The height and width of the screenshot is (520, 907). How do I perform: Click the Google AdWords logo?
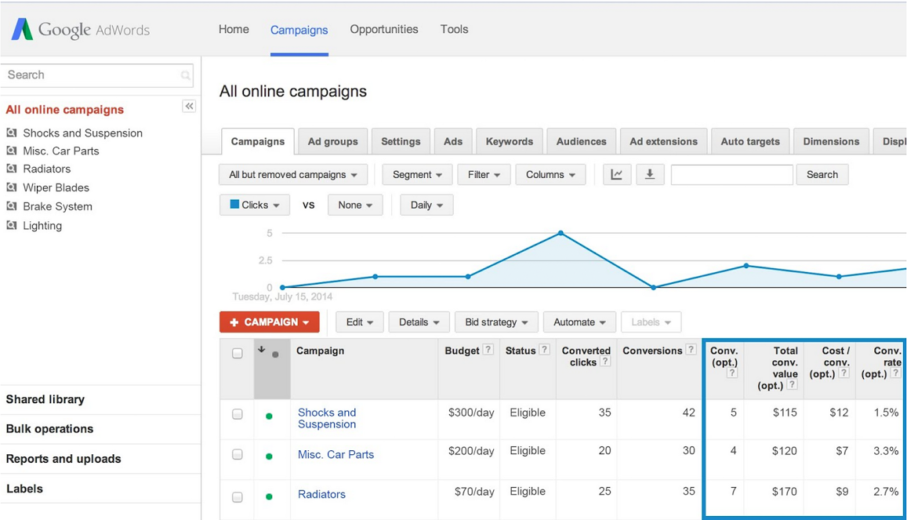pos(80,29)
